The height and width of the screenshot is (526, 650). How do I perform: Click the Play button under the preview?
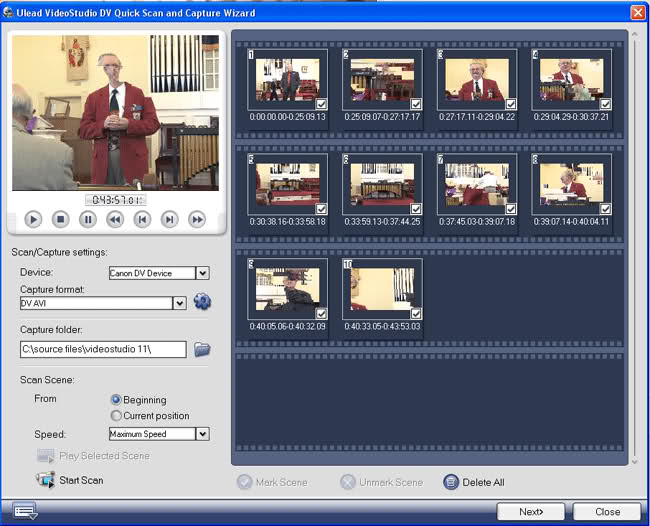tap(33, 219)
